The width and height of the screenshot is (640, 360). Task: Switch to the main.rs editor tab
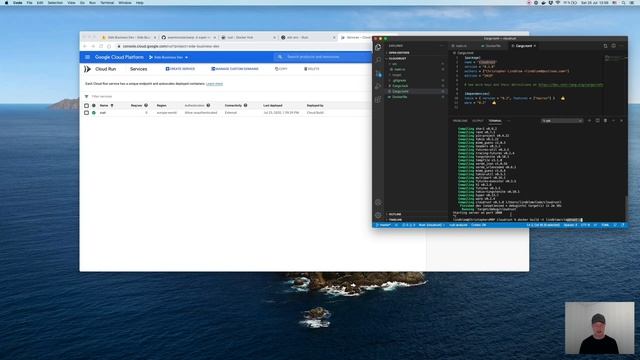pos(461,46)
